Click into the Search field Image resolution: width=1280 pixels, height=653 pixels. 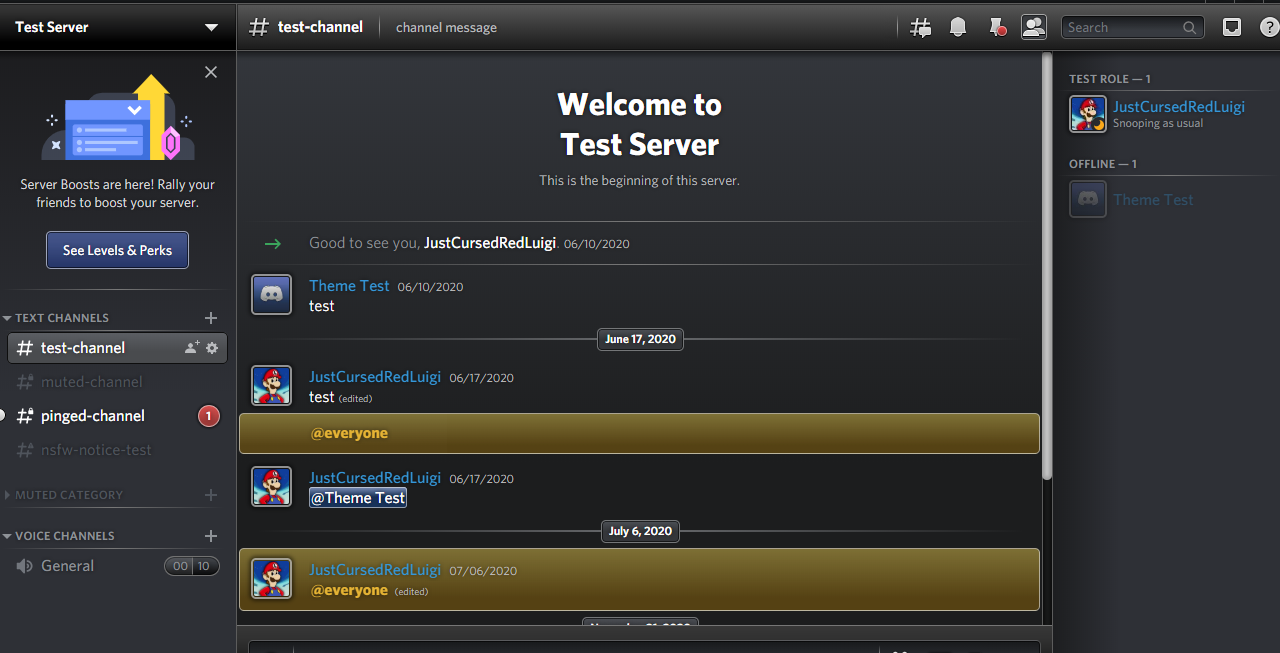(x=1122, y=28)
